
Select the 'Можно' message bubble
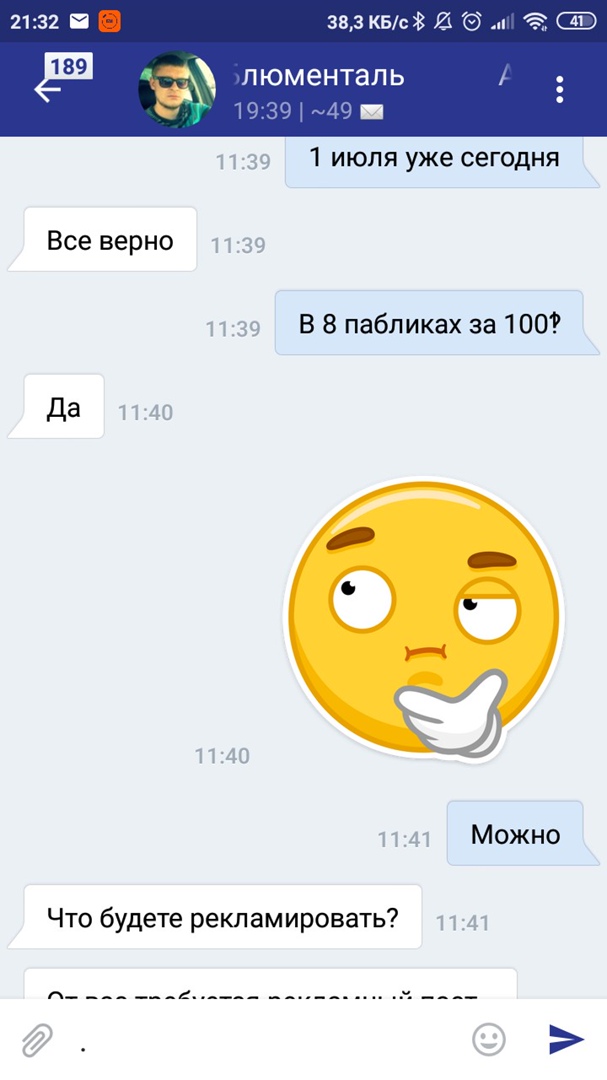point(515,835)
